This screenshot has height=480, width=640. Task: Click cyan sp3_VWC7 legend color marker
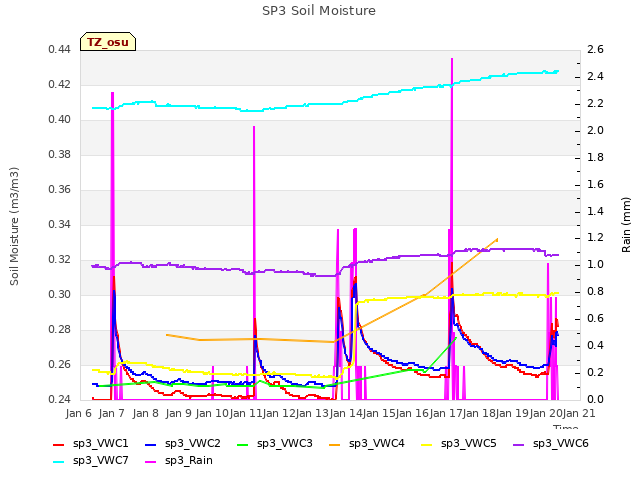pyautogui.click(x=59, y=462)
